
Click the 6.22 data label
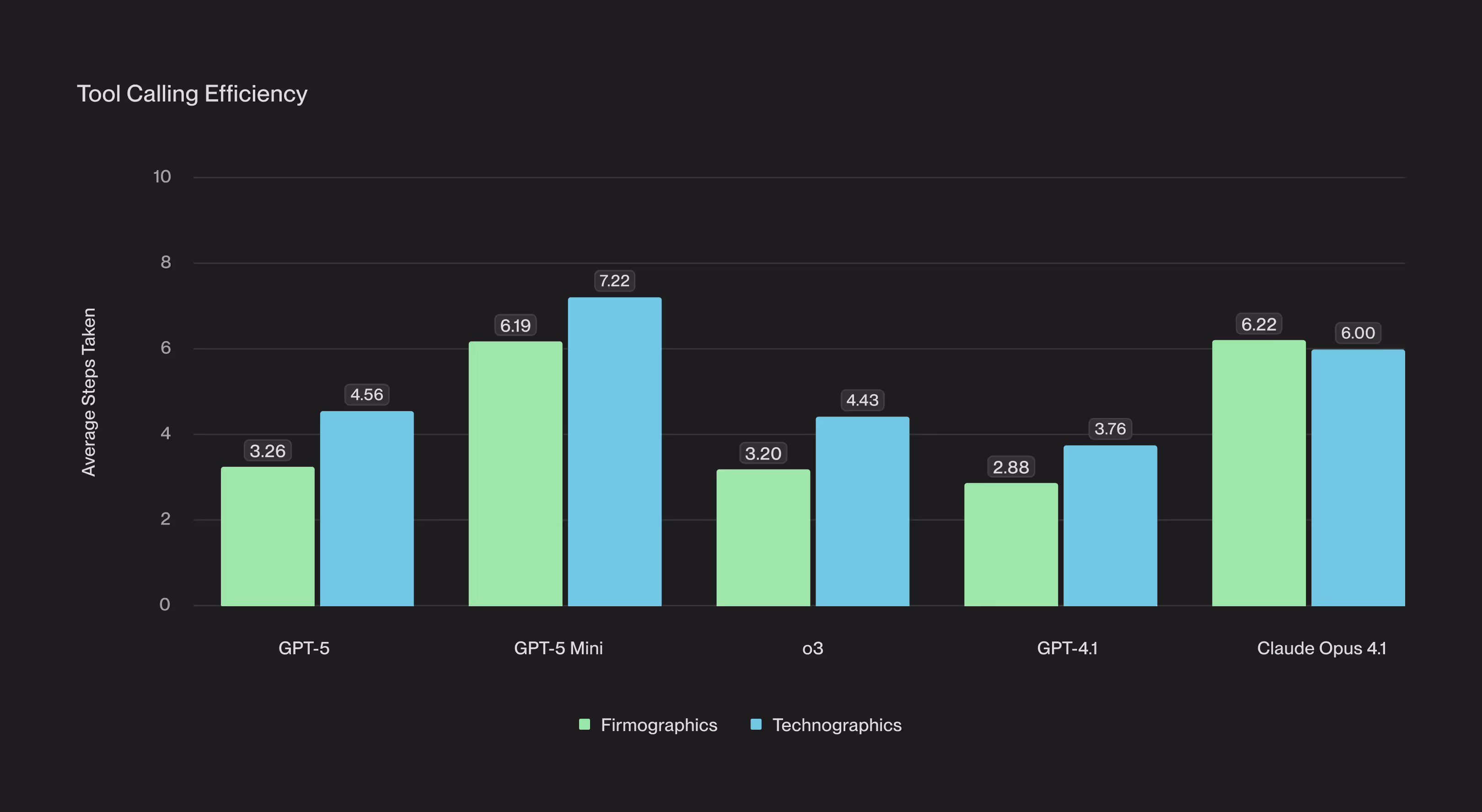coord(1259,324)
